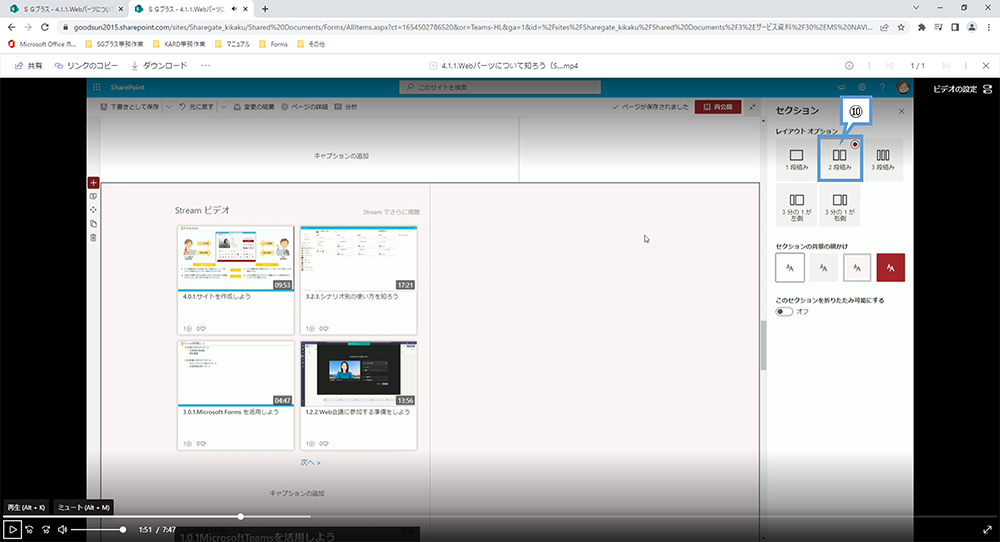Click the SharePoint site search box
The width and height of the screenshot is (1000, 542).
point(500,87)
